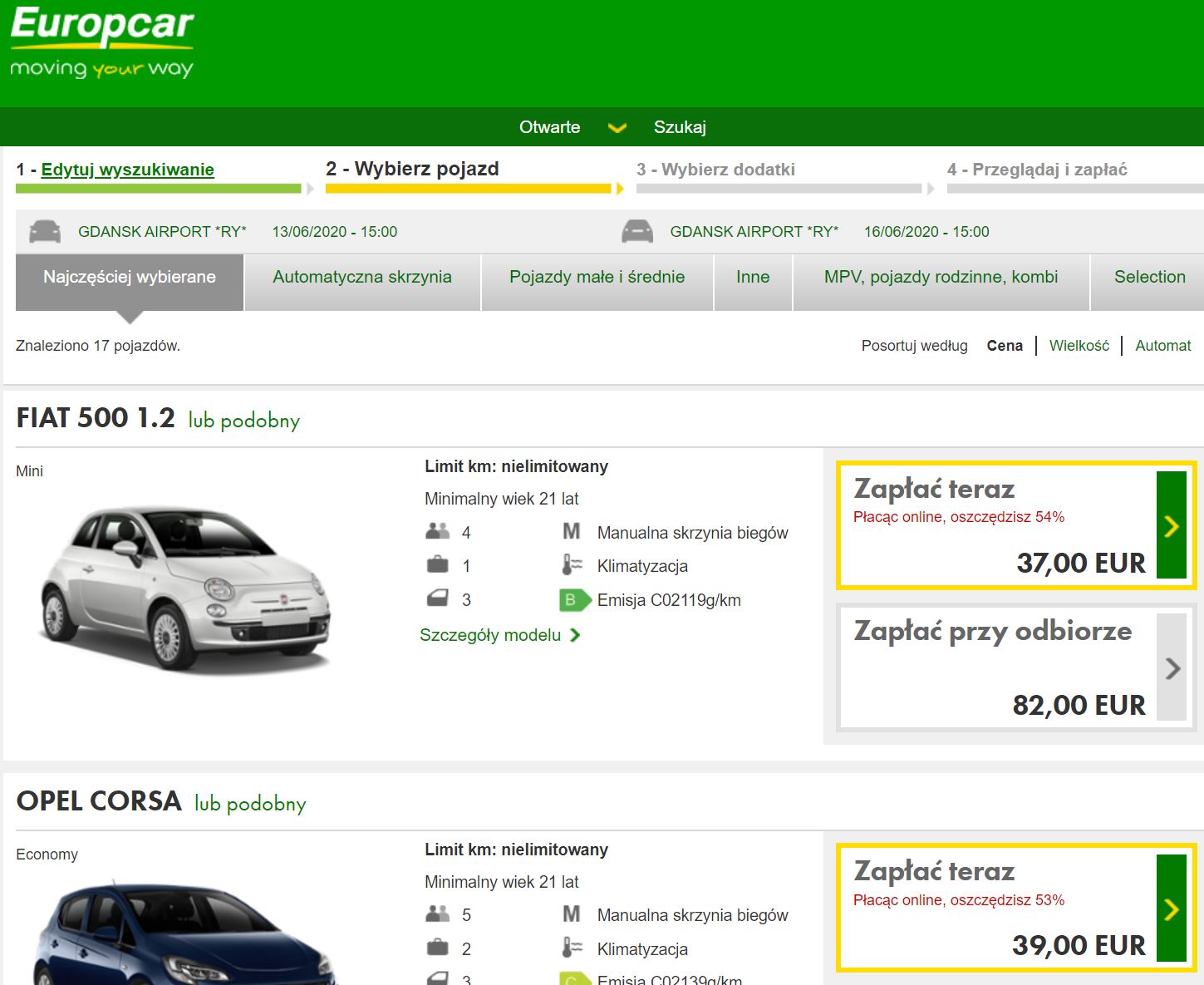Click the passengers icon in Fiat 500 details

pyautogui.click(x=437, y=531)
